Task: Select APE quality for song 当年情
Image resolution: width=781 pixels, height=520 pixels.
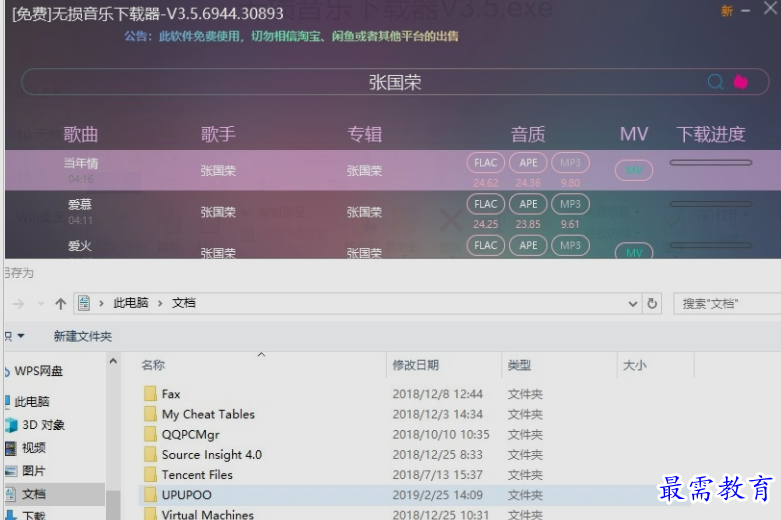Action: (x=528, y=163)
